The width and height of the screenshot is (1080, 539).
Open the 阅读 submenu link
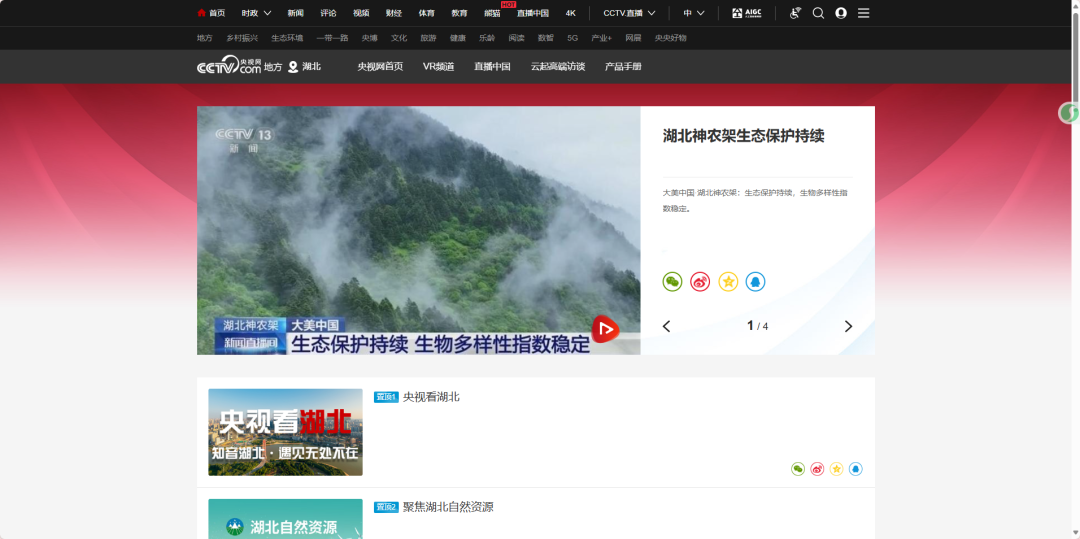[x=517, y=38]
